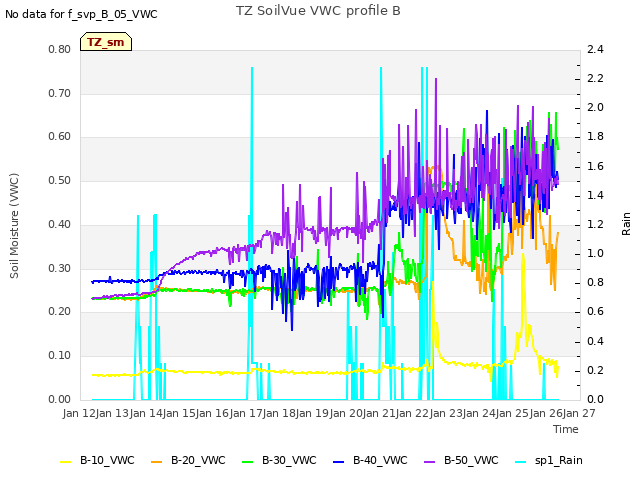Click the Jan 27 date tick label
The image size is (640, 480).
pyautogui.click(x=579, y=413)
